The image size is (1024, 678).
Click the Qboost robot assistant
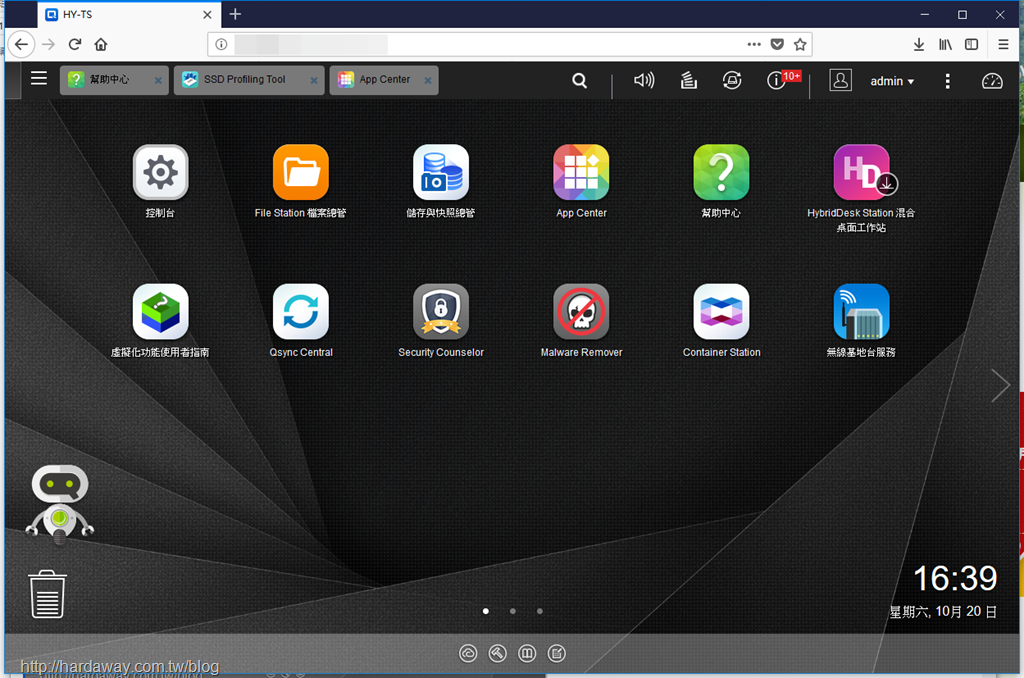click(59, 503)
